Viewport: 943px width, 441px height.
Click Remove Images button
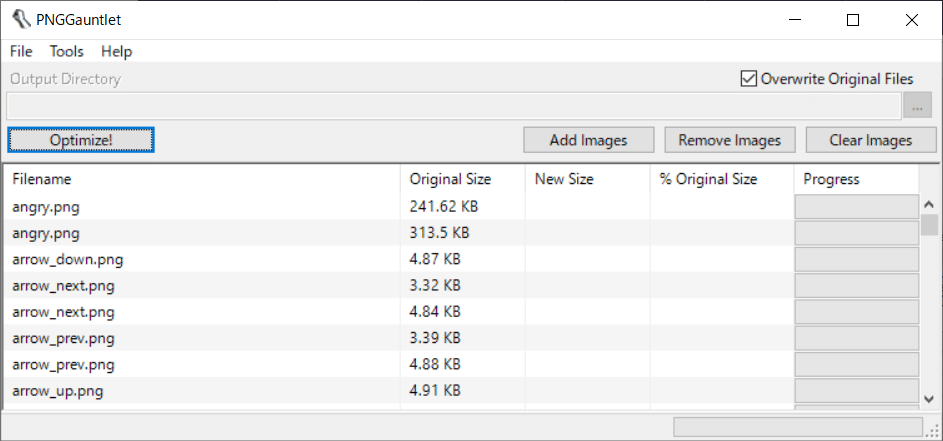(730, 140)
